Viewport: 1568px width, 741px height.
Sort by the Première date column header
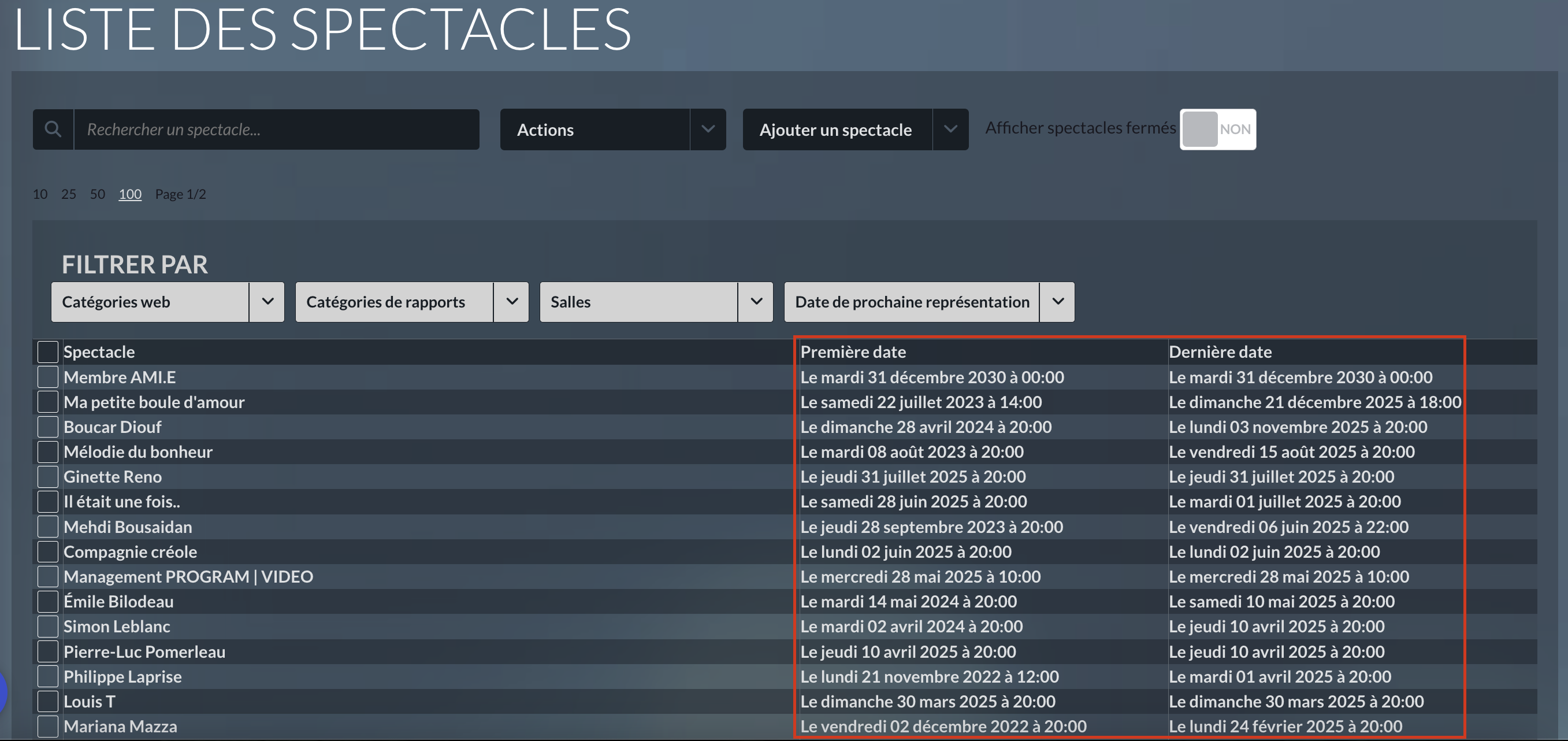853,352
